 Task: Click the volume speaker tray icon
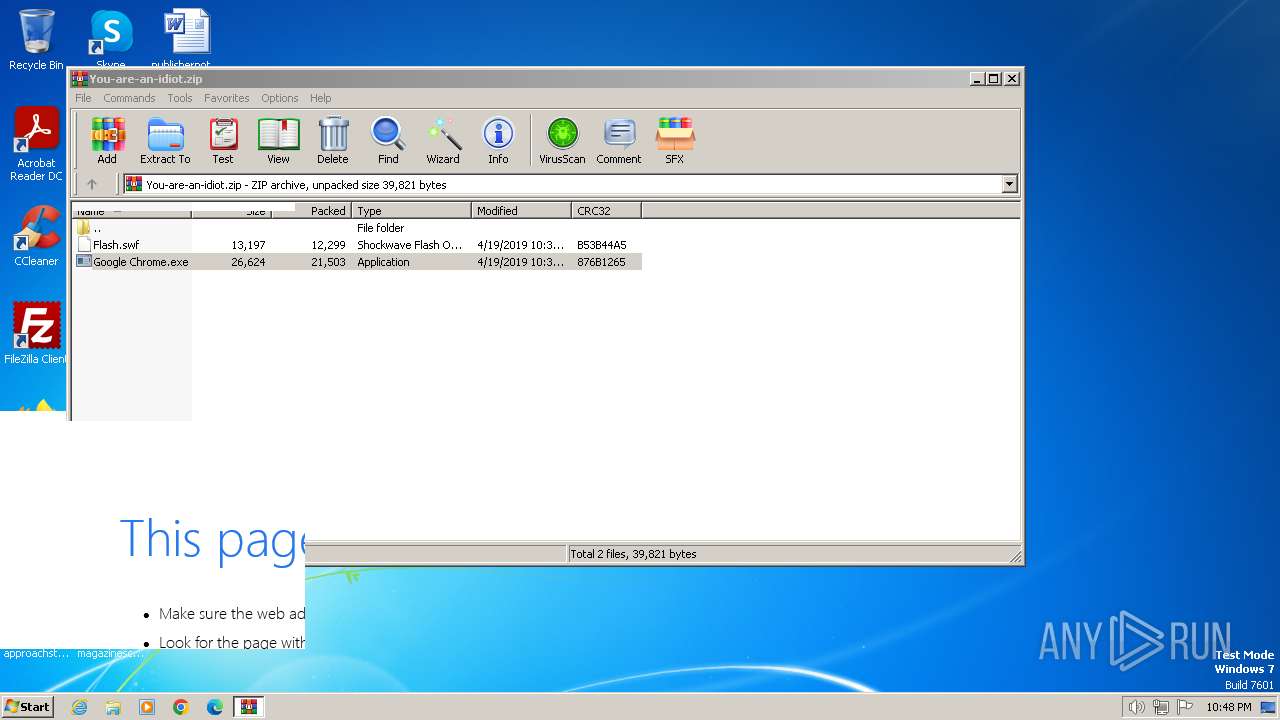tap(1136, 707)
